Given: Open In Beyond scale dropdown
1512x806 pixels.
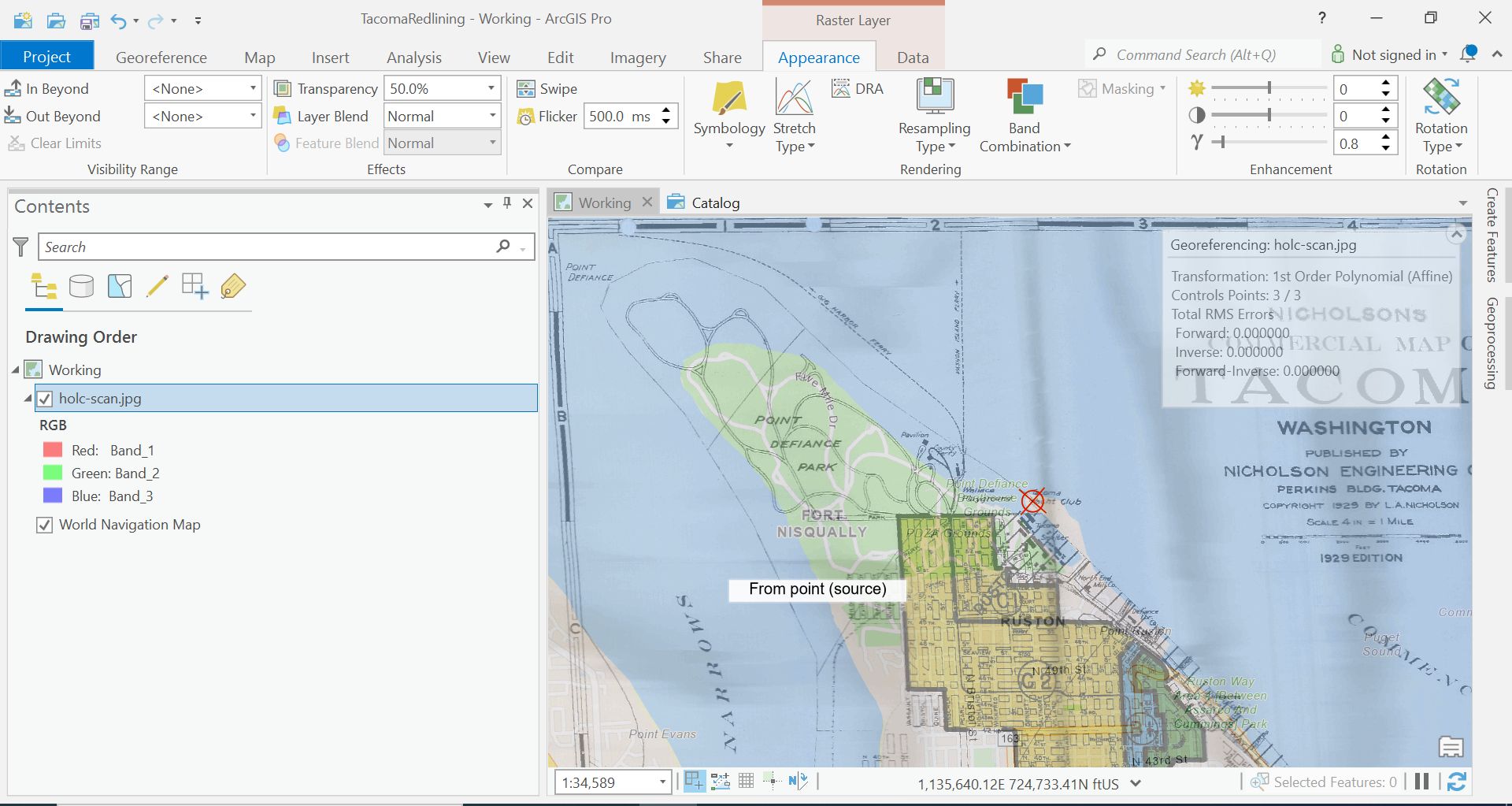Looking at the screenshot, I should (253, 88).
